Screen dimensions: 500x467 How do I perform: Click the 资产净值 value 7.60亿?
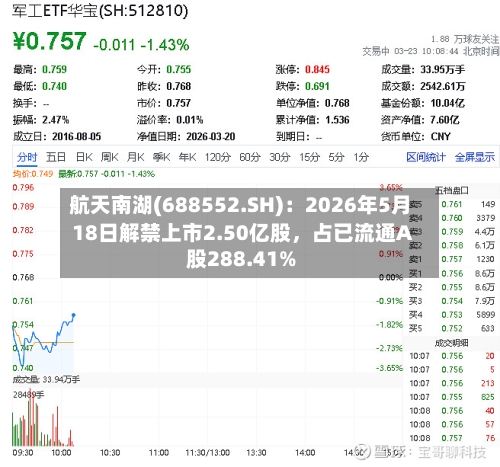coord(445,120)
